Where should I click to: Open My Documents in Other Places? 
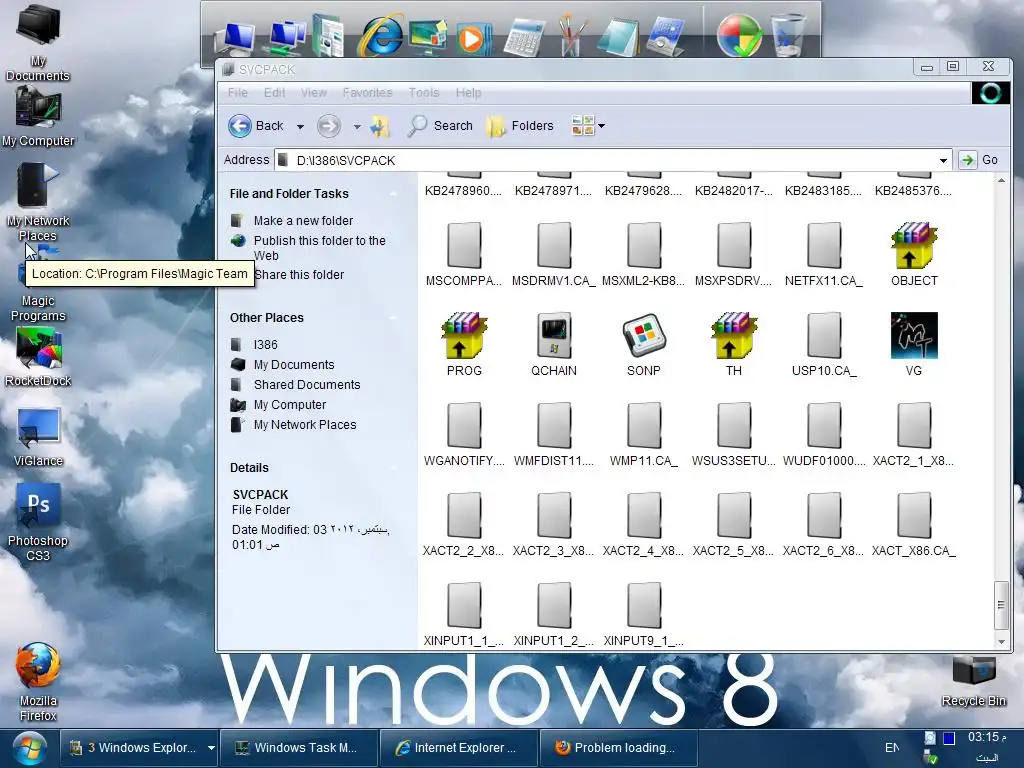294,364
